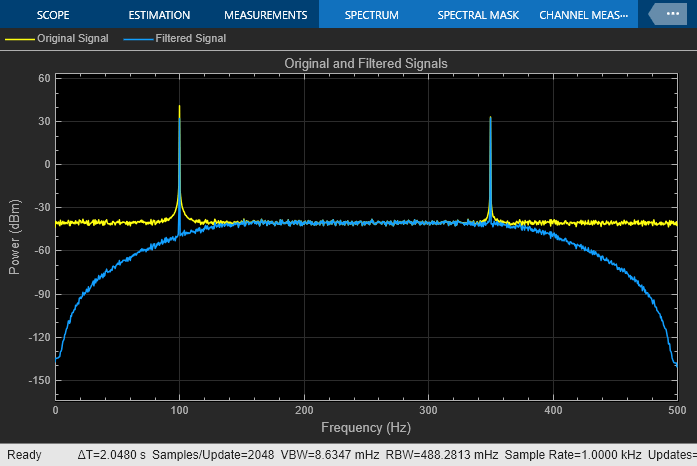This screenshot has width=697, height=466.
Task: Click the ΔT=2.0480 s status entry
Action: coord(112,455)
